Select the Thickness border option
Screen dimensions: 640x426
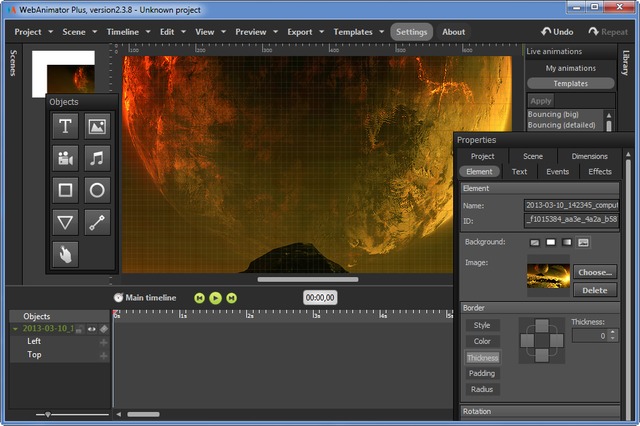pyautogui.click(x=482, y=357)
